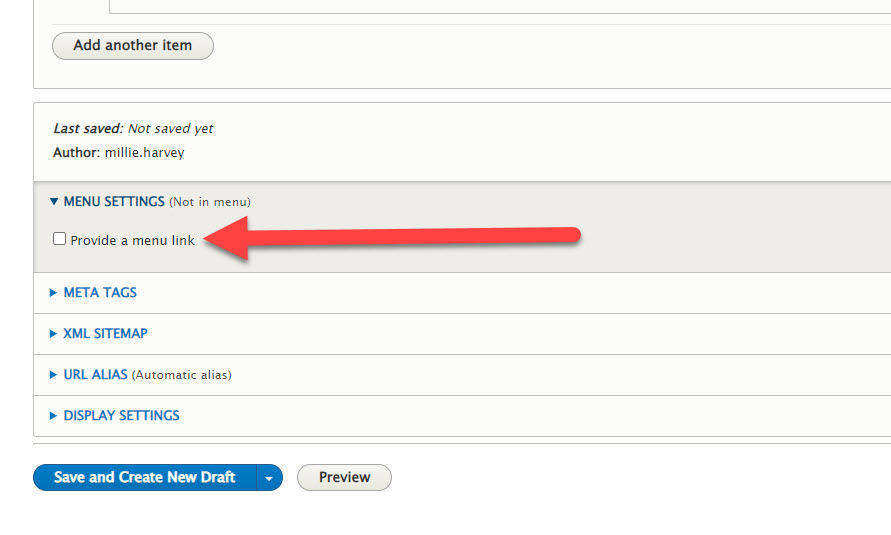The width and height of the screenshot is (891, 535).
Task: Check the Provide a menu link checkbox
Action: pos(60,239)
